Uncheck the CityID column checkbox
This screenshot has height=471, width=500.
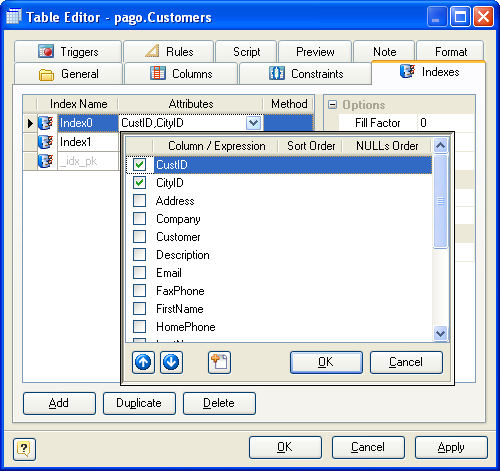click(x=139, y=183)
